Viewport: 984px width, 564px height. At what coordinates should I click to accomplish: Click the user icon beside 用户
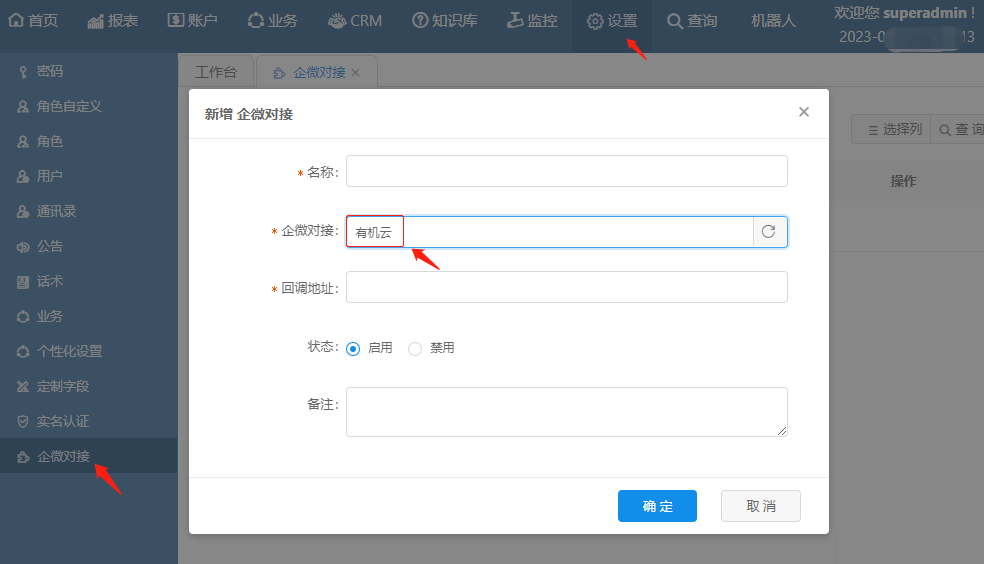23,176
